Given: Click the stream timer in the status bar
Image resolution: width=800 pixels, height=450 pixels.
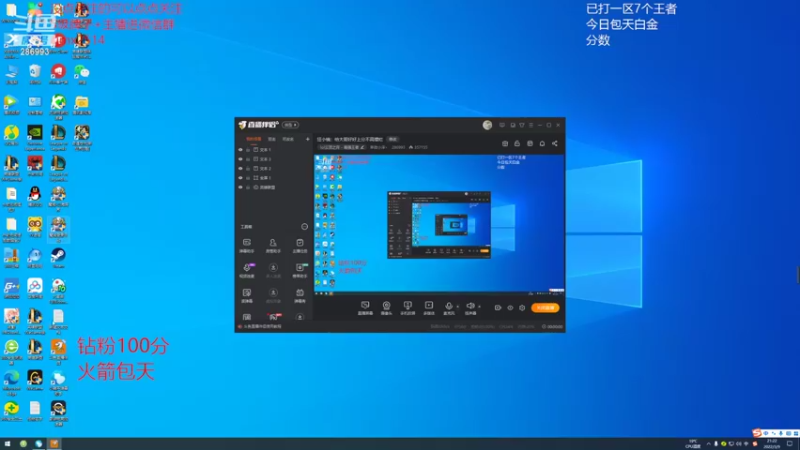Looking at the screenshot, I should click(x=553, y=327).
